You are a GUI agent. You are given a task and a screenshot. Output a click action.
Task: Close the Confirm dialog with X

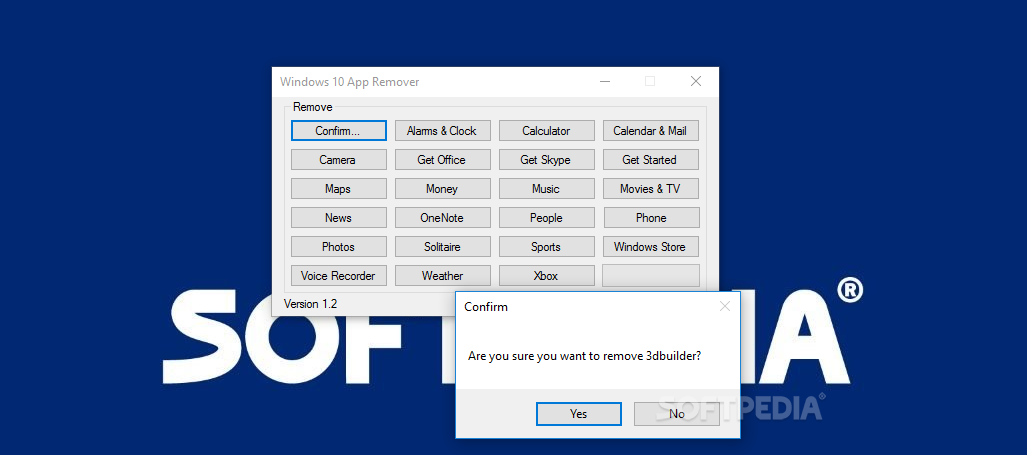724,306
